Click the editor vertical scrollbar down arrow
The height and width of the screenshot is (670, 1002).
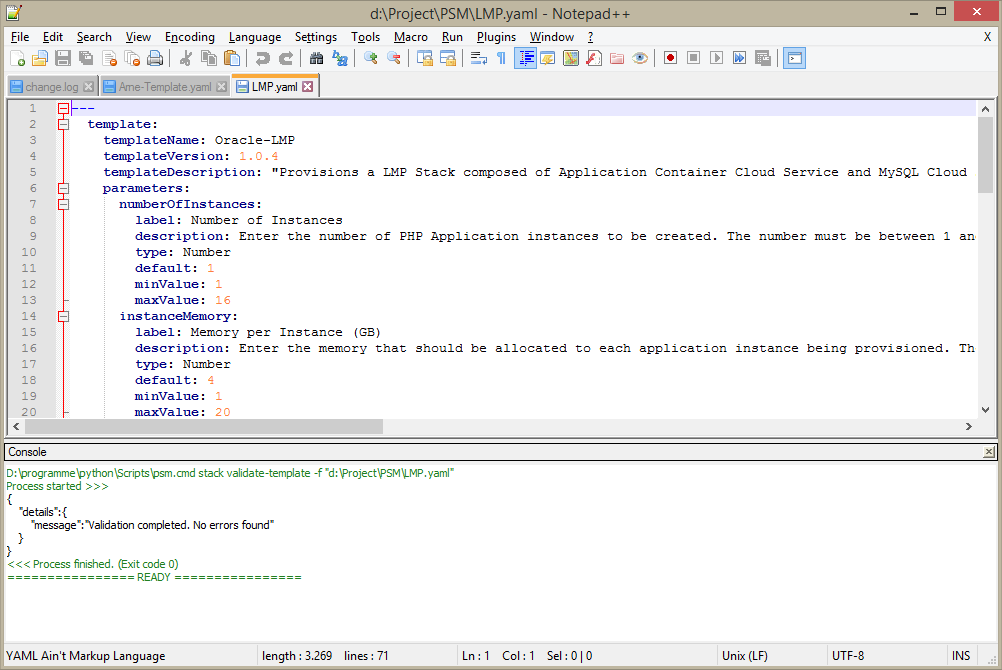tap(985, 410)
